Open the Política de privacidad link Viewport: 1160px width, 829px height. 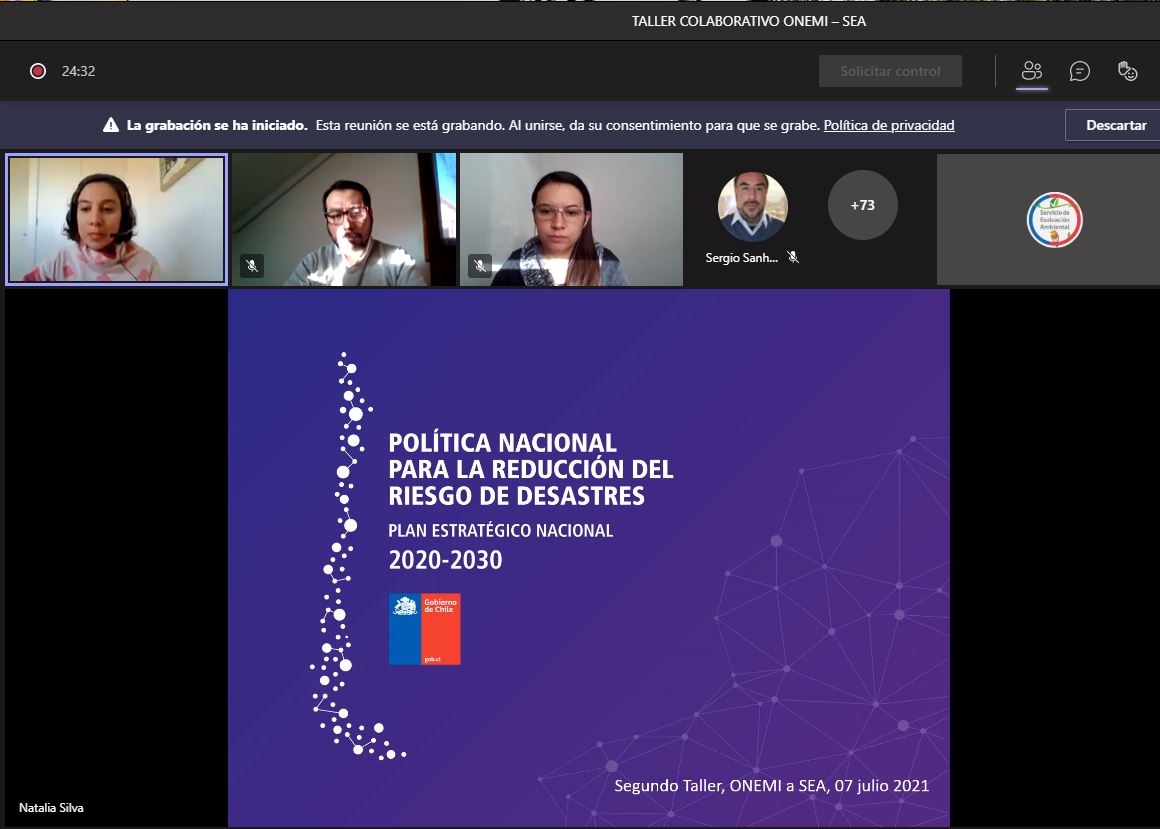tap(889, 125)
